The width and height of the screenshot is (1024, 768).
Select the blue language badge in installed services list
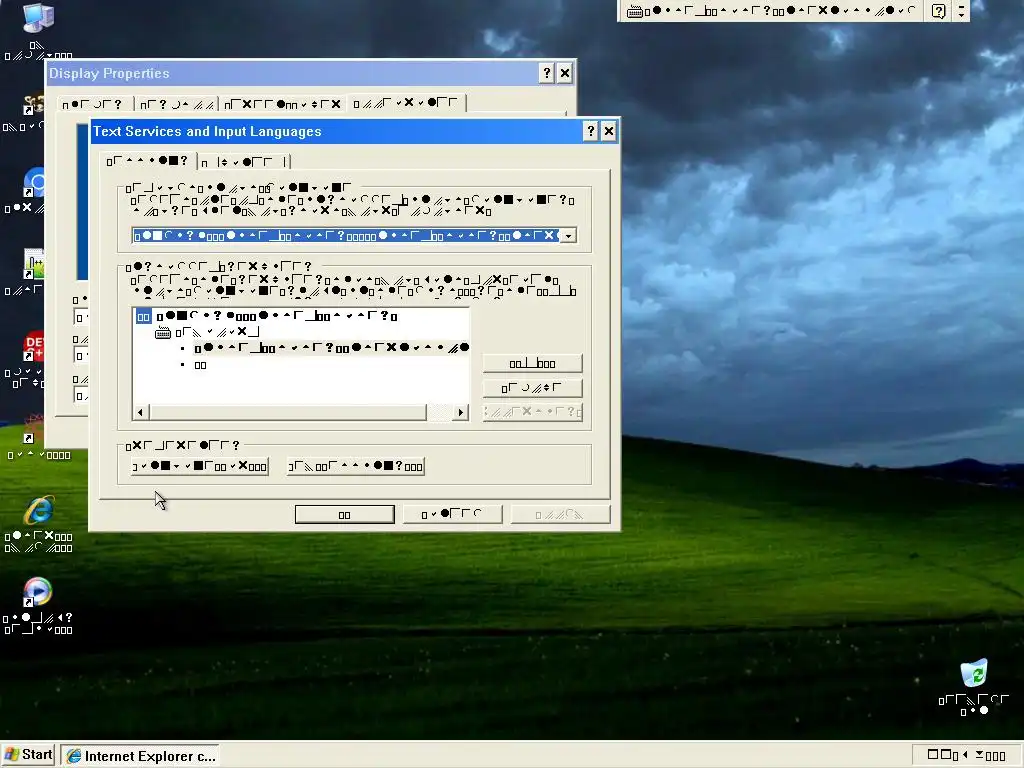click(x=144, y=317)
